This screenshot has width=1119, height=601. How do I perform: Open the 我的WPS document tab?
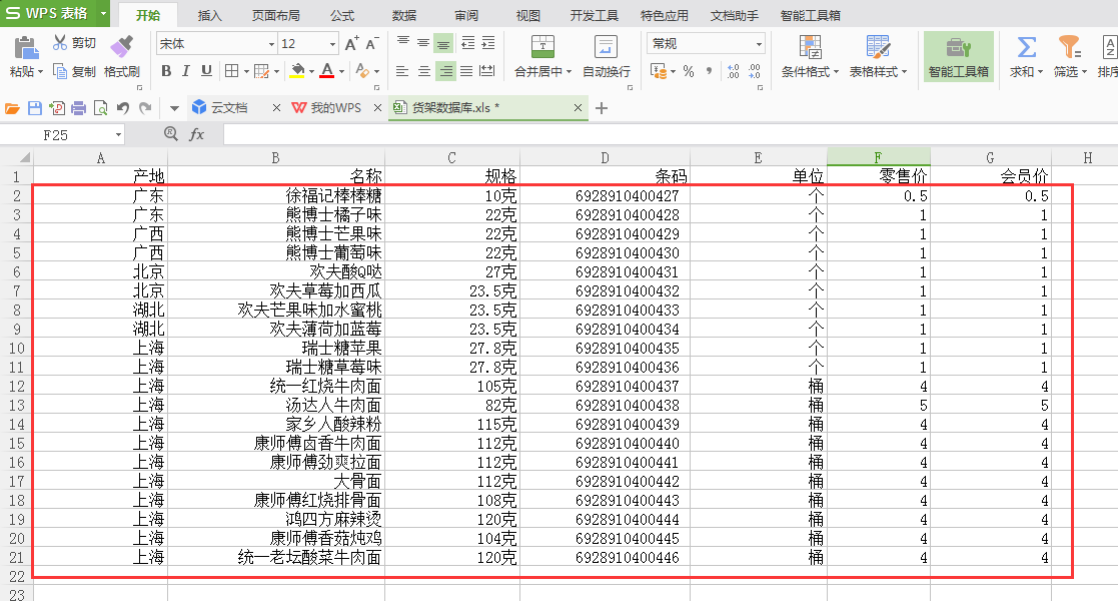(335, 108)
